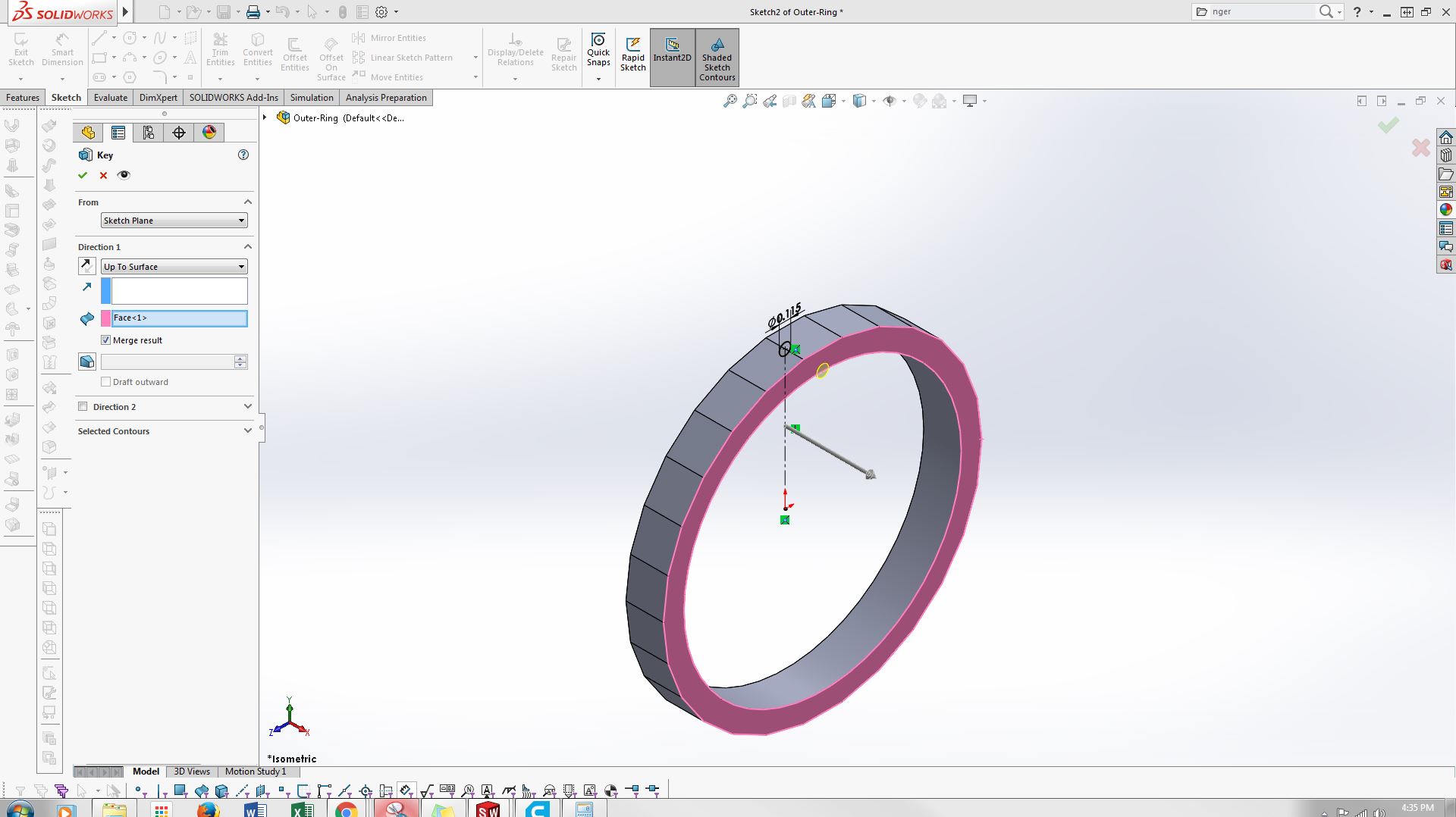Enable the Direction 2 checkbox
This screenshot has height=817, width=1456.
click(83, 407)
